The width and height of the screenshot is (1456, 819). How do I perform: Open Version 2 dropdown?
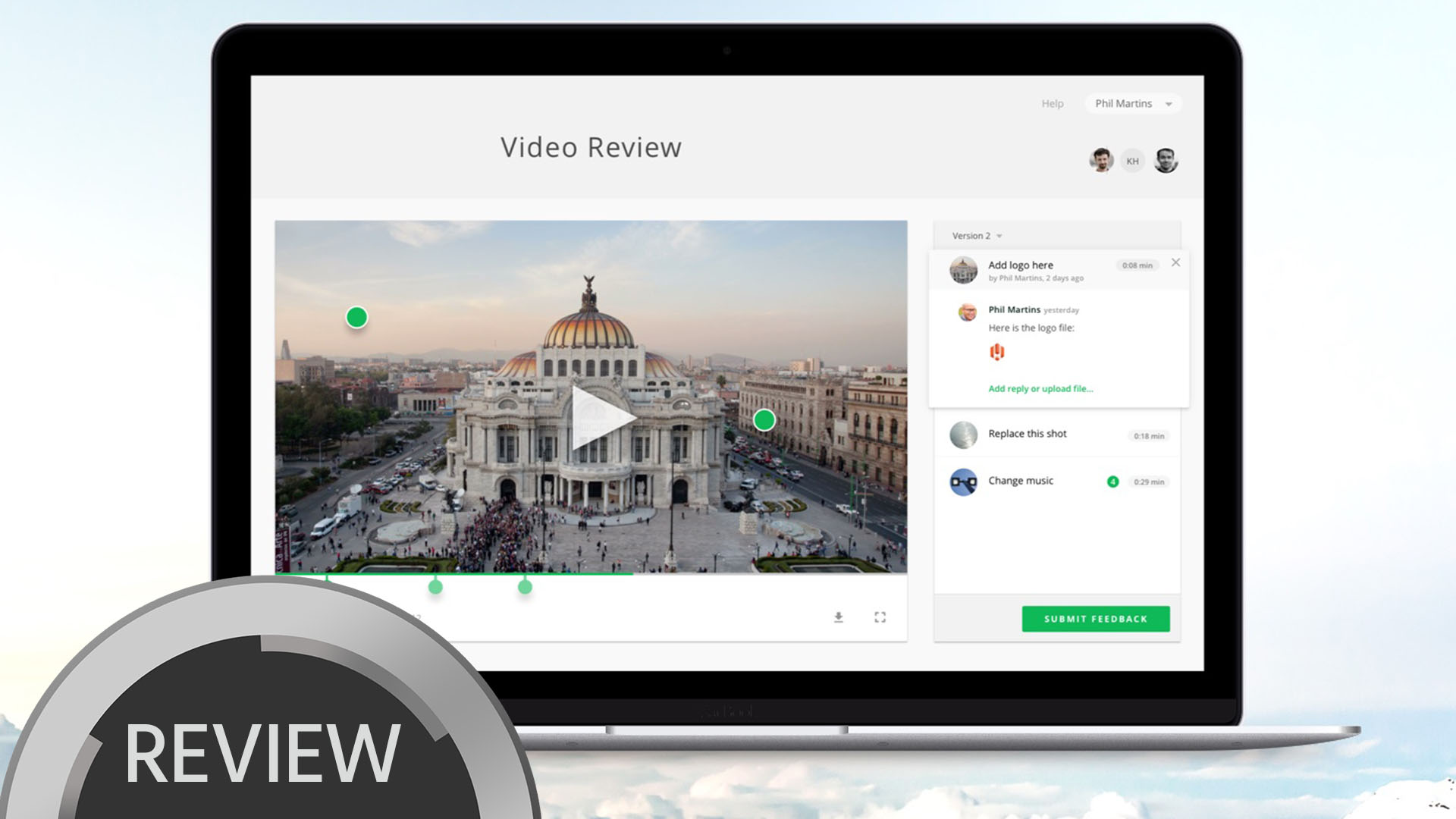[977, 236]
